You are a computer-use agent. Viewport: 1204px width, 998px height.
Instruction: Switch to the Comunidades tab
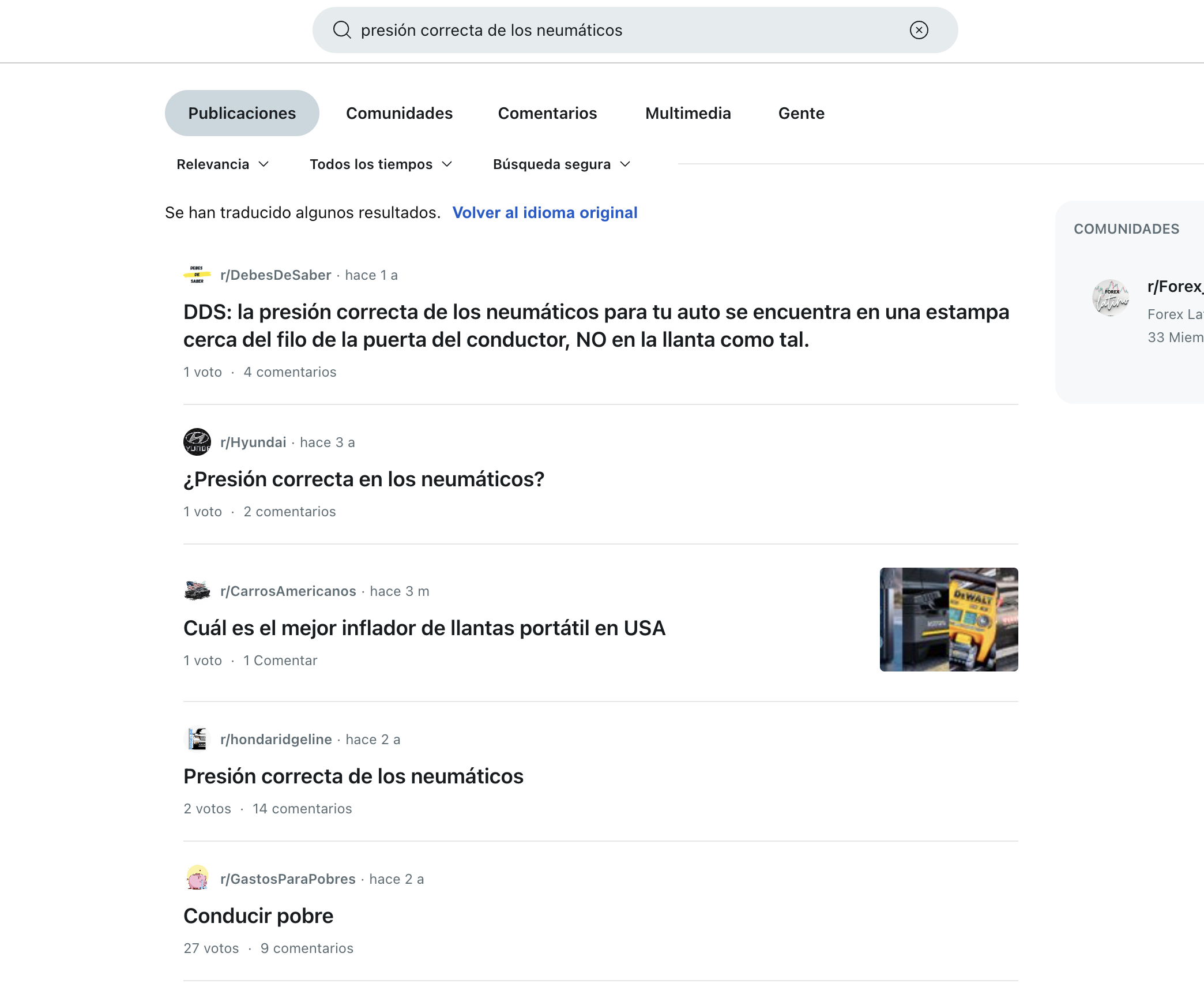[x=399, y=113]
